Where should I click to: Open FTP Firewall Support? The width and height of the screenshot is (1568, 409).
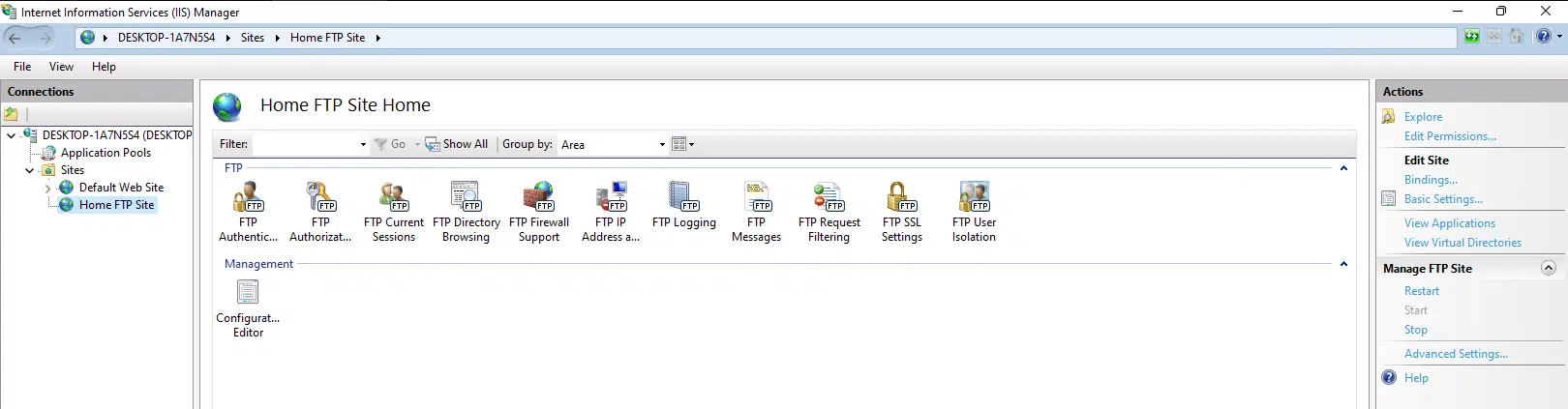(538, 213)
